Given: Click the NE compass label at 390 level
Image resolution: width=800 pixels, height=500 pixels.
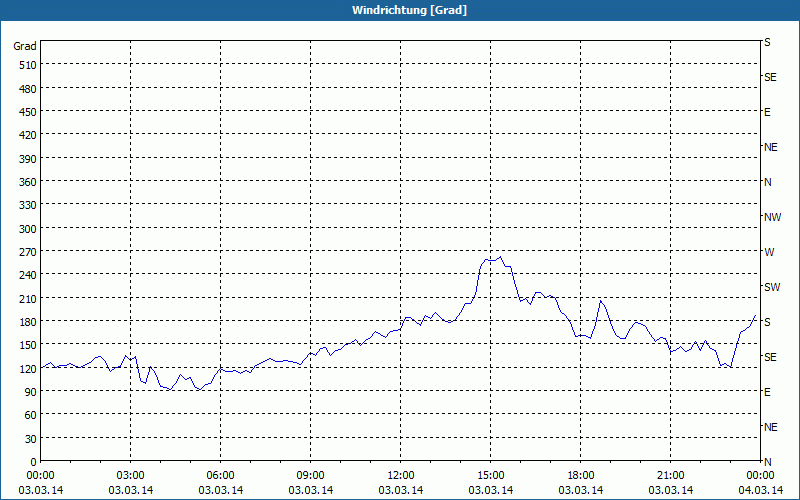Looking at the screenshot, I should tap(770, 147).
